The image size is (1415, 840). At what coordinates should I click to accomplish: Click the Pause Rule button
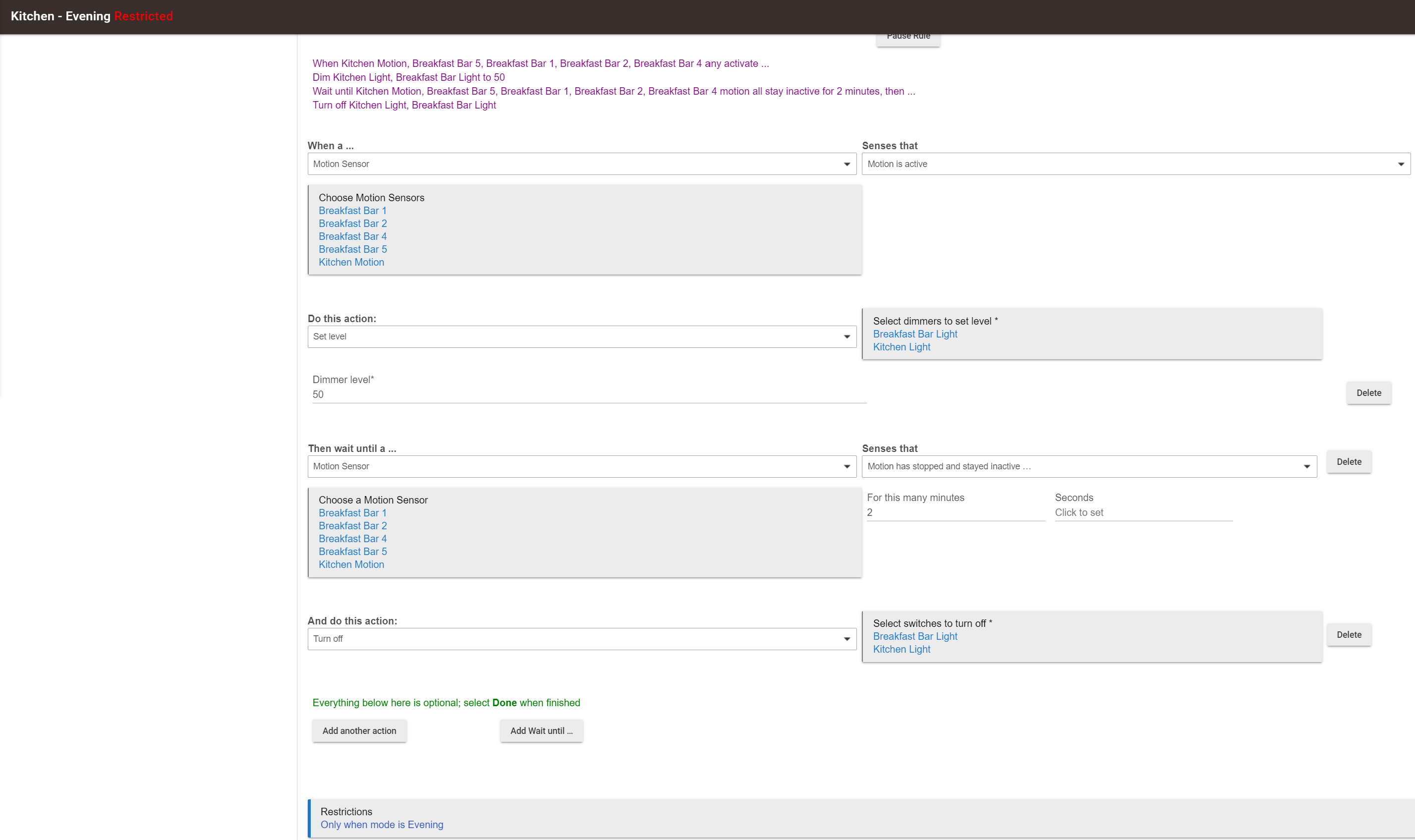[x=908, y=39]
